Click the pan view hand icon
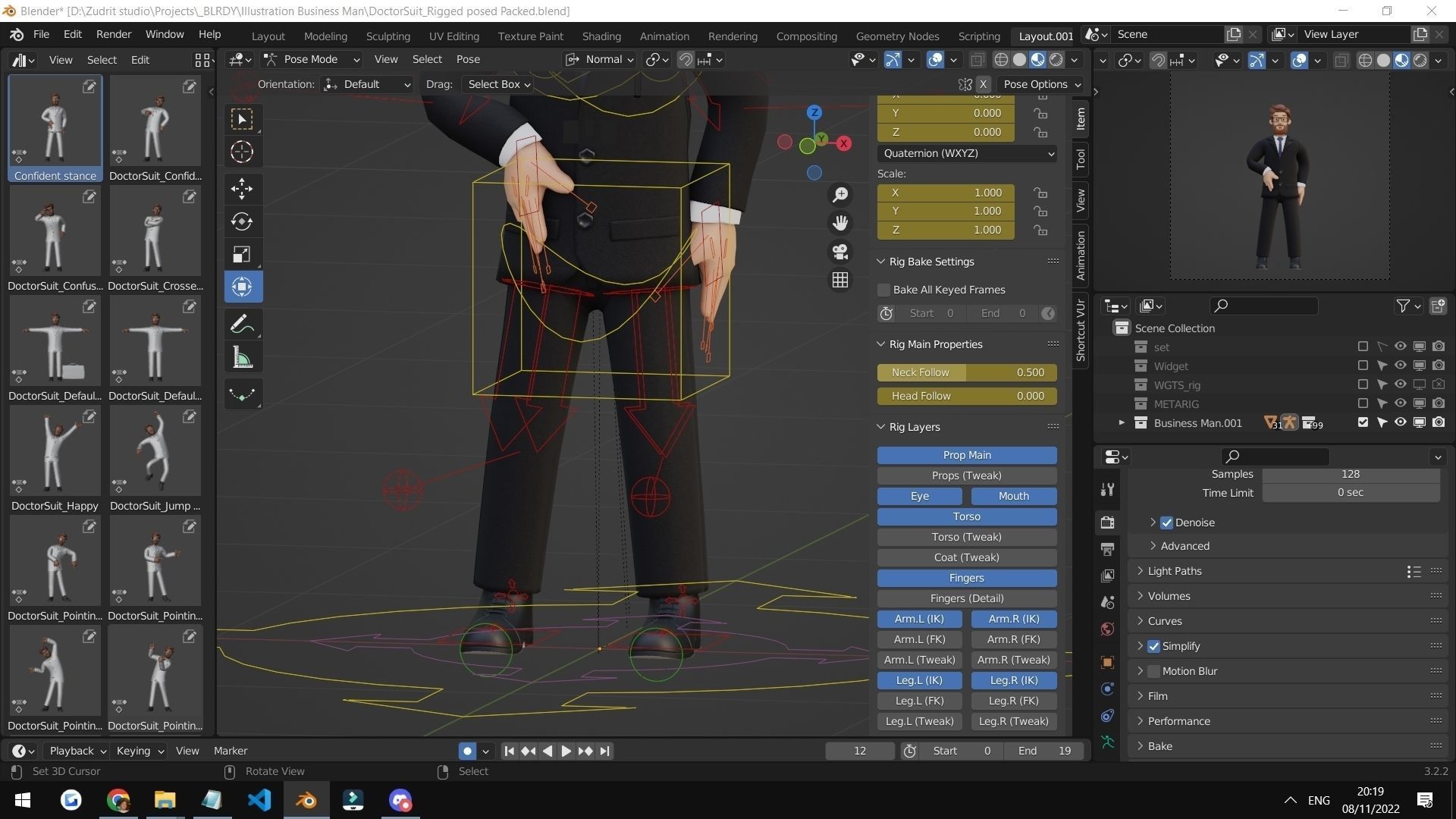Viewport: 1456px width, 819px height. pos(840,223)
